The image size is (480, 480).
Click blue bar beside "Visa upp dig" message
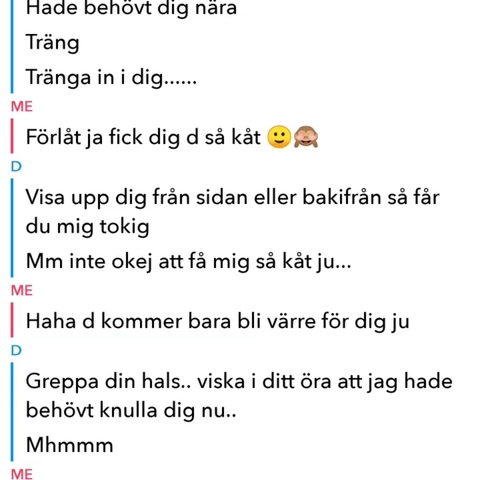[x=12, y=228]
